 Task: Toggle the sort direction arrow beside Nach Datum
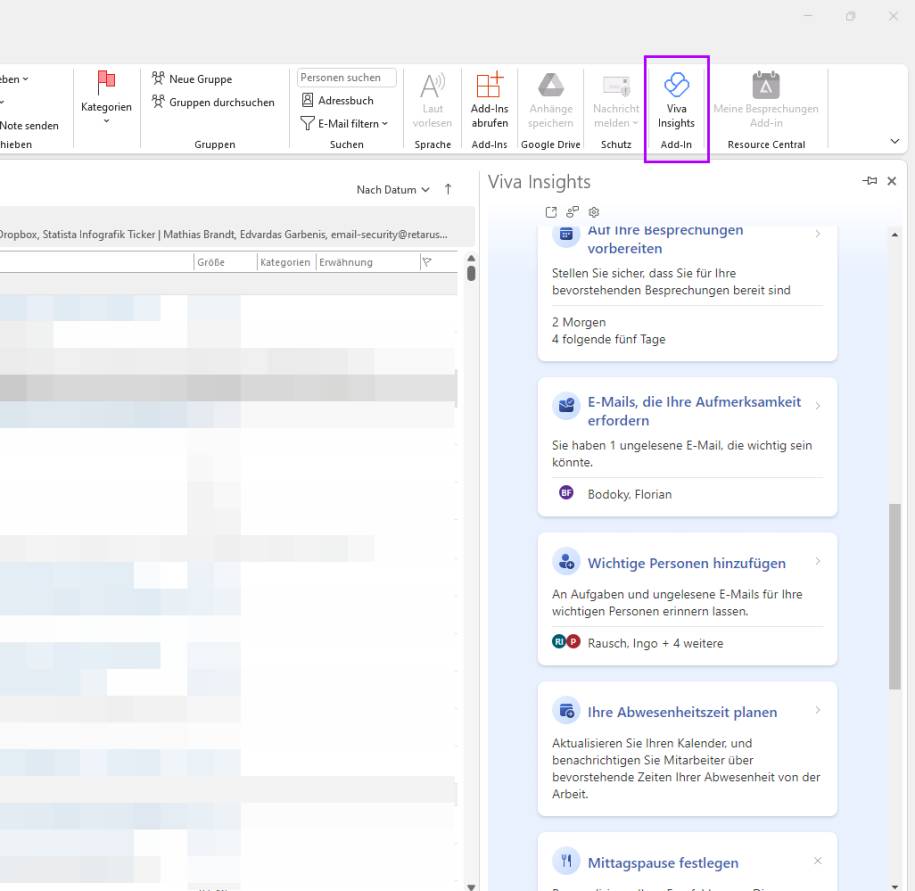tap(448, 189)
